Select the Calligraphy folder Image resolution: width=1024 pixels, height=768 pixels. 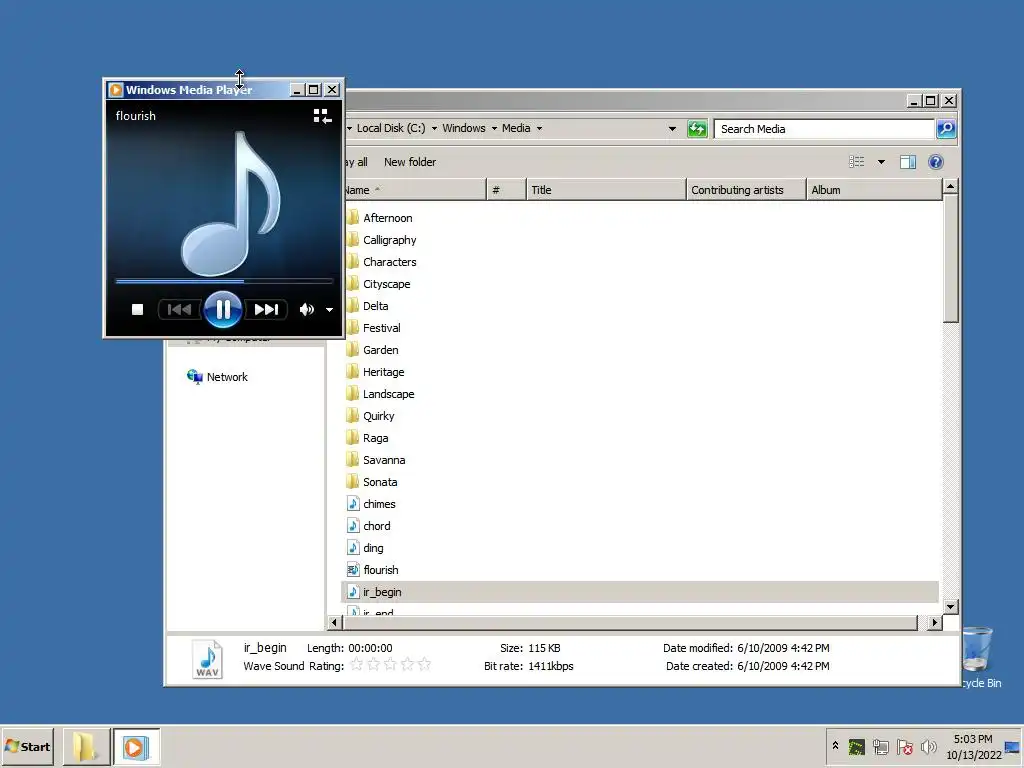coord(389,240)
